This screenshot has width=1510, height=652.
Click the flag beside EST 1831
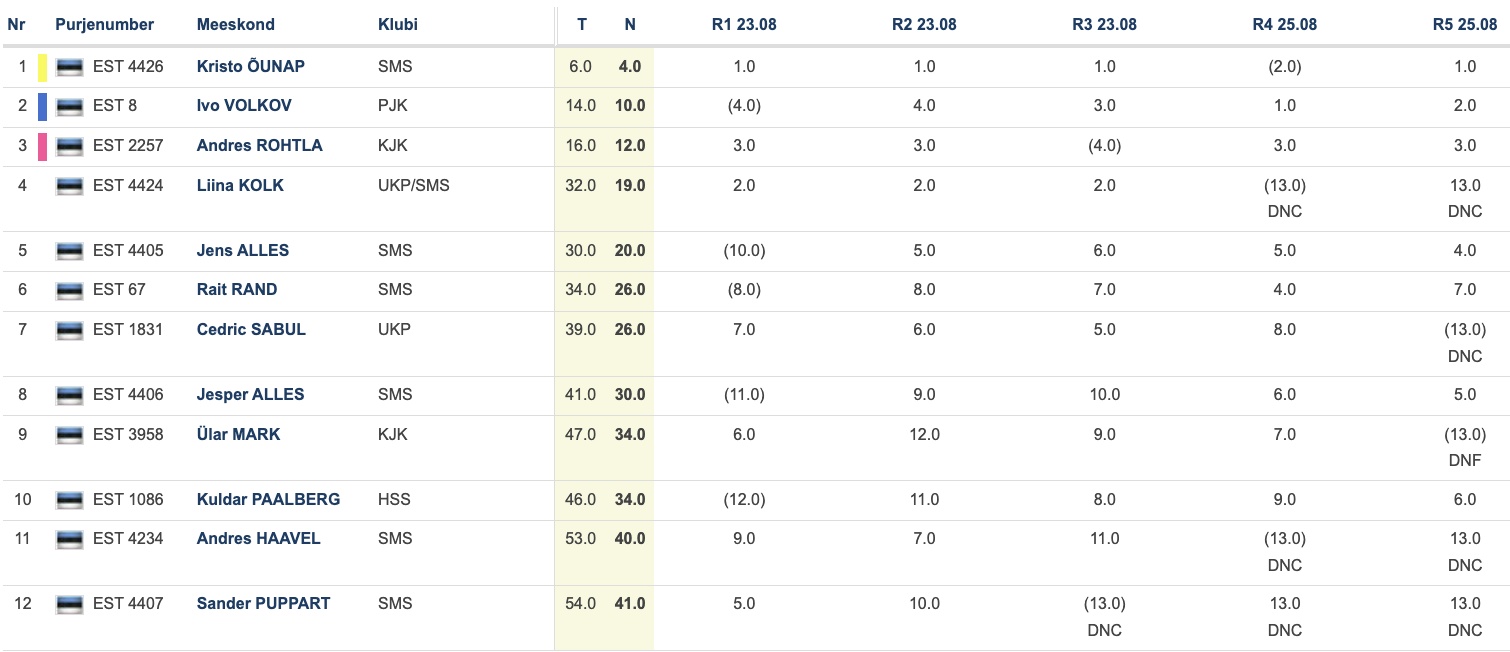pos(69,331)
